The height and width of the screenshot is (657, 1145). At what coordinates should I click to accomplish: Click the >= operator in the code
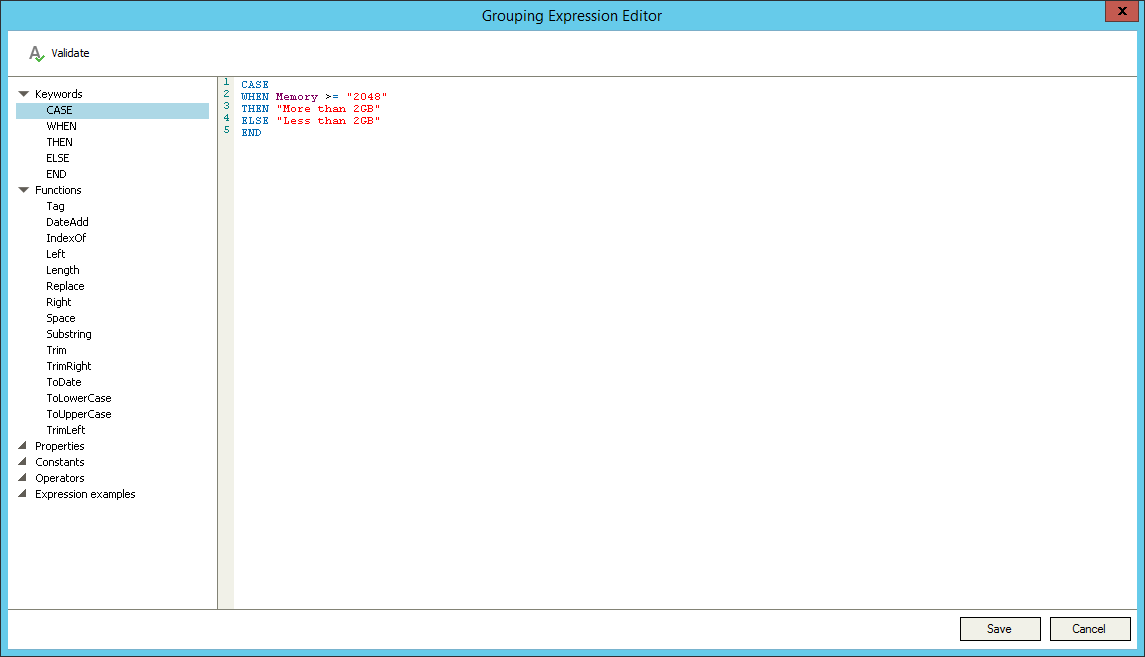click(332, 96)
